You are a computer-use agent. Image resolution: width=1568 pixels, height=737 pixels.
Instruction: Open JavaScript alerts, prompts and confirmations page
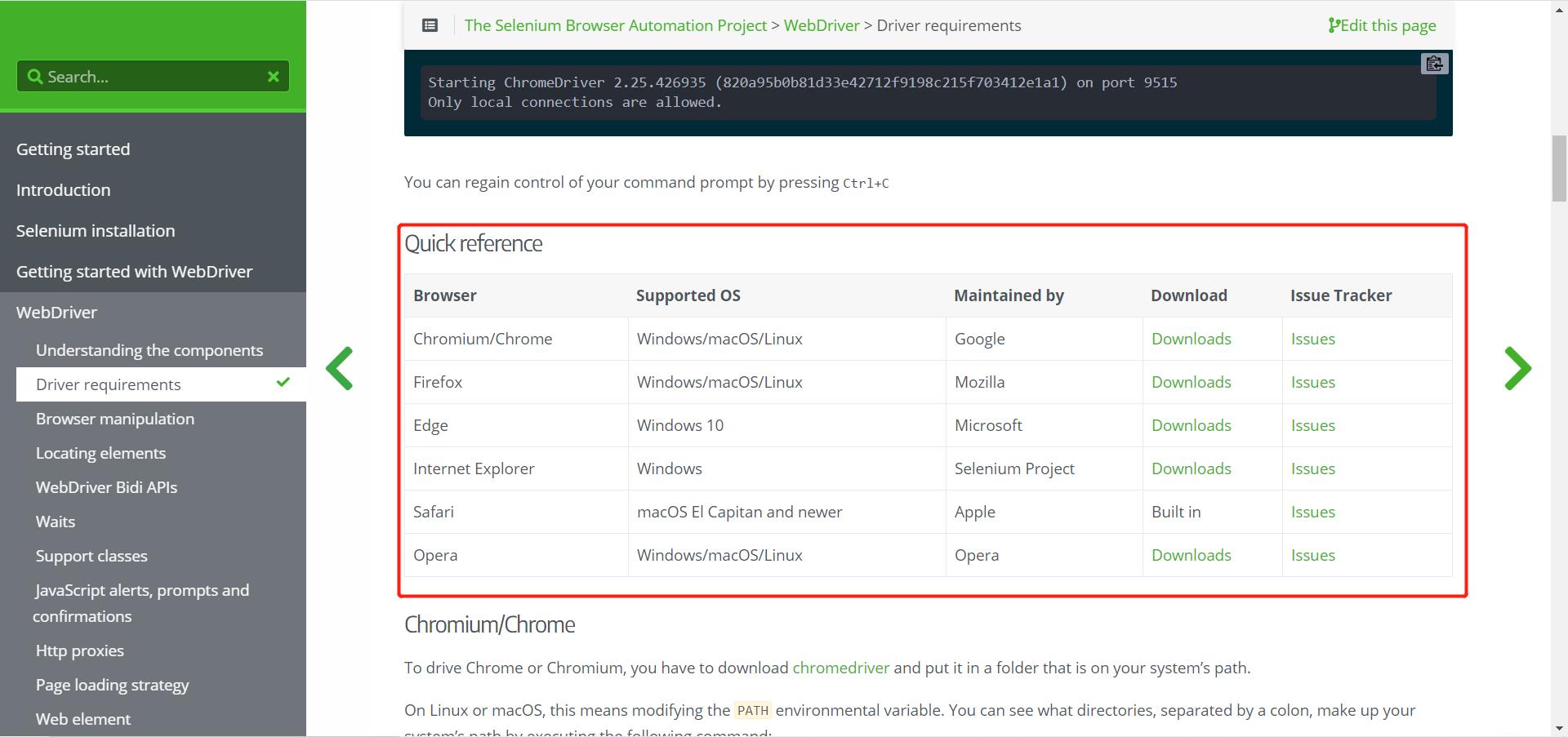tap(140, 603)
